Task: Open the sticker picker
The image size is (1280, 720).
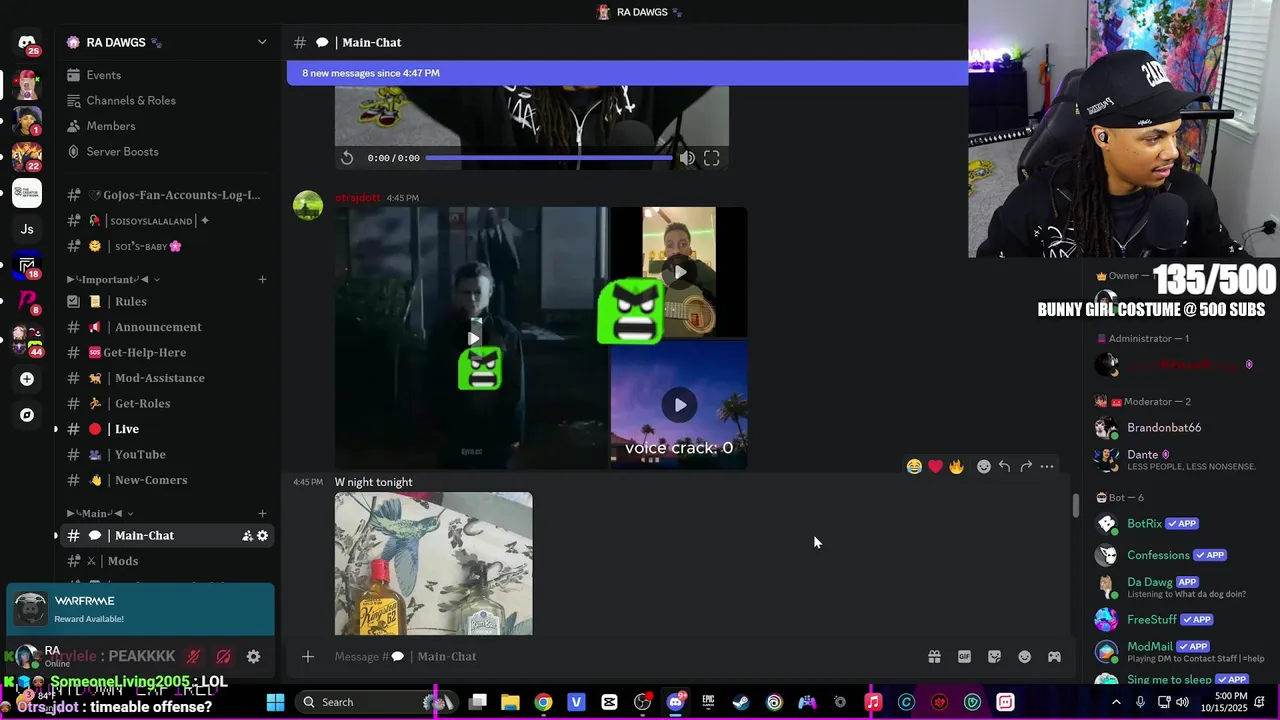Action: pyautogui.click(x=994, y=657)
